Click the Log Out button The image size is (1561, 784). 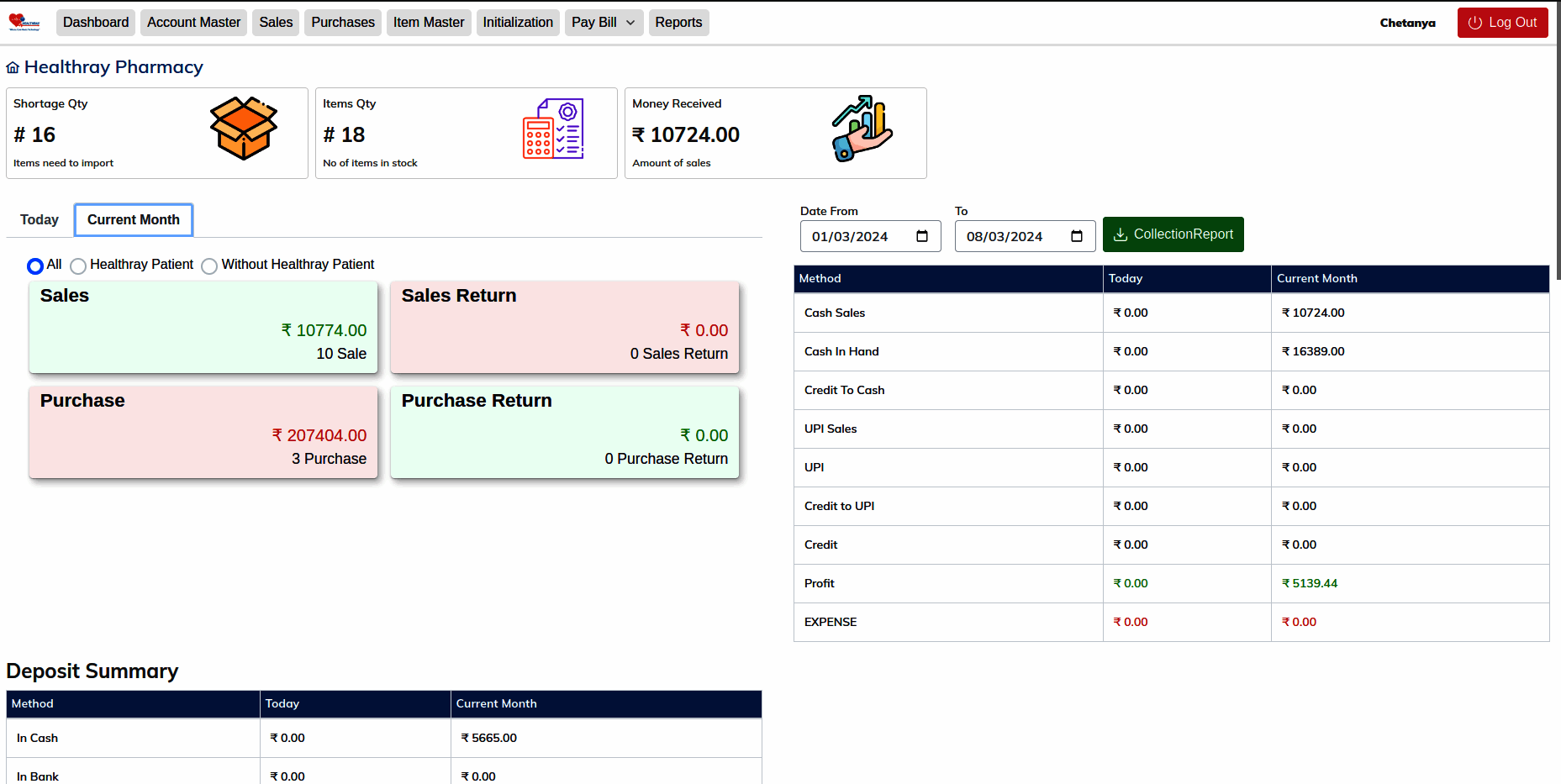[1502, 23]
